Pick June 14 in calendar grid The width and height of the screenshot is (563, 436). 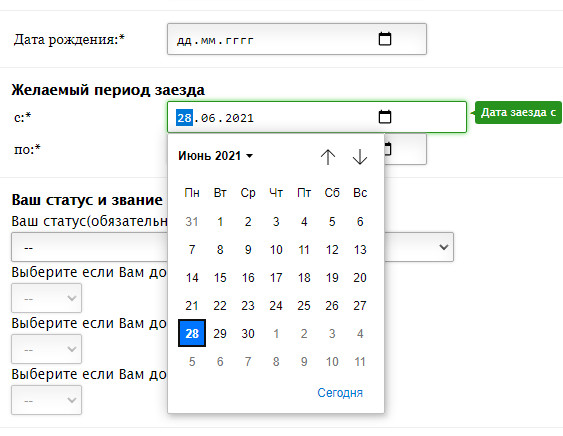pos(192,277)
